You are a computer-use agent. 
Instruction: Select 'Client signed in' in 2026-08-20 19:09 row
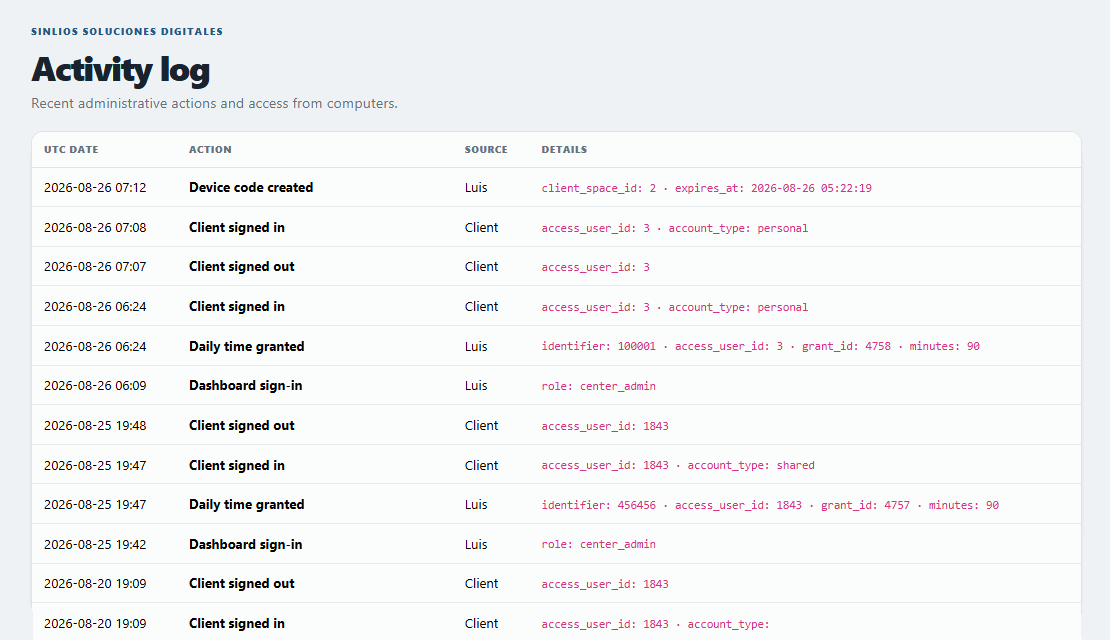236,624
